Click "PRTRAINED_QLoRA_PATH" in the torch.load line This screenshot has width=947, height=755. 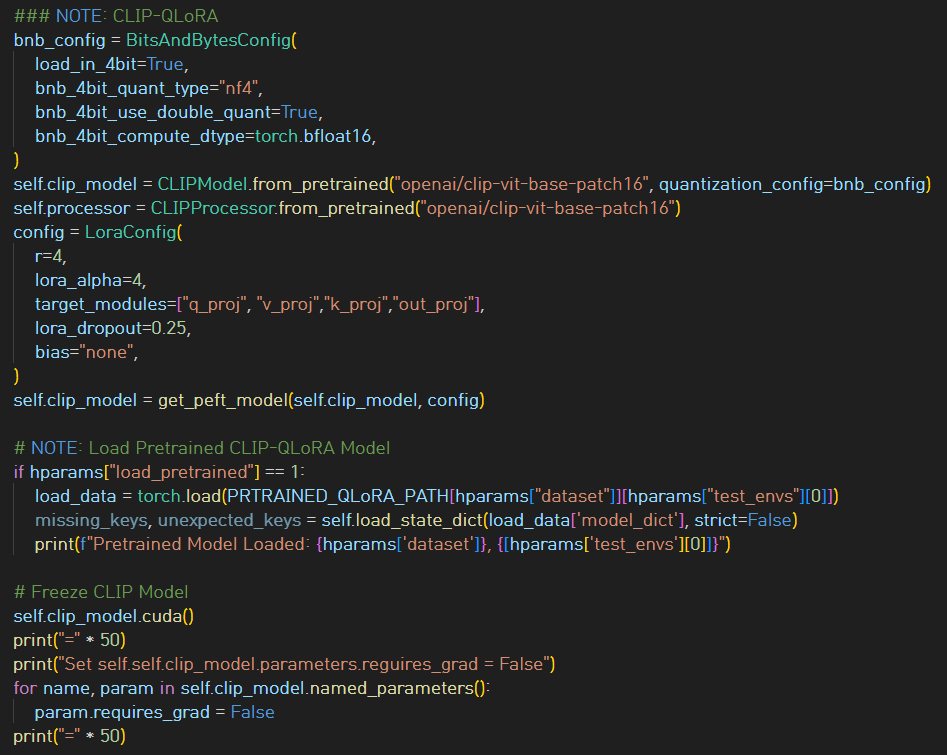click(338, 496)
